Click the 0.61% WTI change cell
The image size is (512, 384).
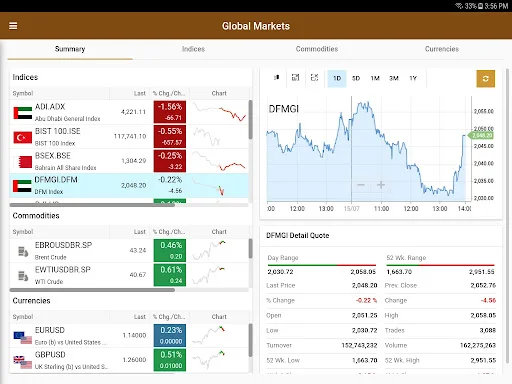[170, 275]
